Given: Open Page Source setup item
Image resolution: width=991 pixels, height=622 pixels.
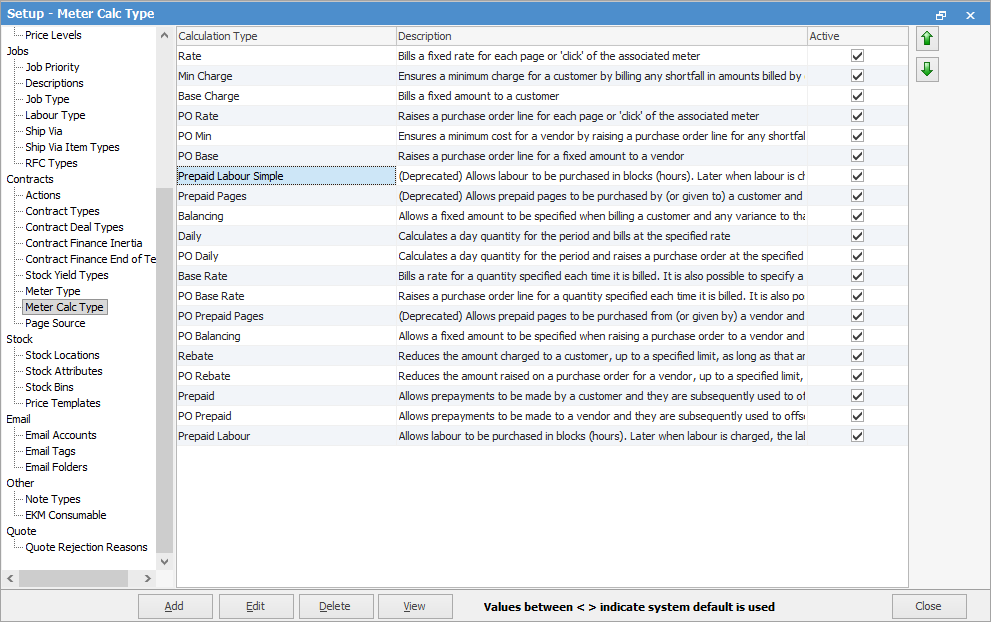Looking at the screenshot, I should pyautogui.click(x=55, y=323).
